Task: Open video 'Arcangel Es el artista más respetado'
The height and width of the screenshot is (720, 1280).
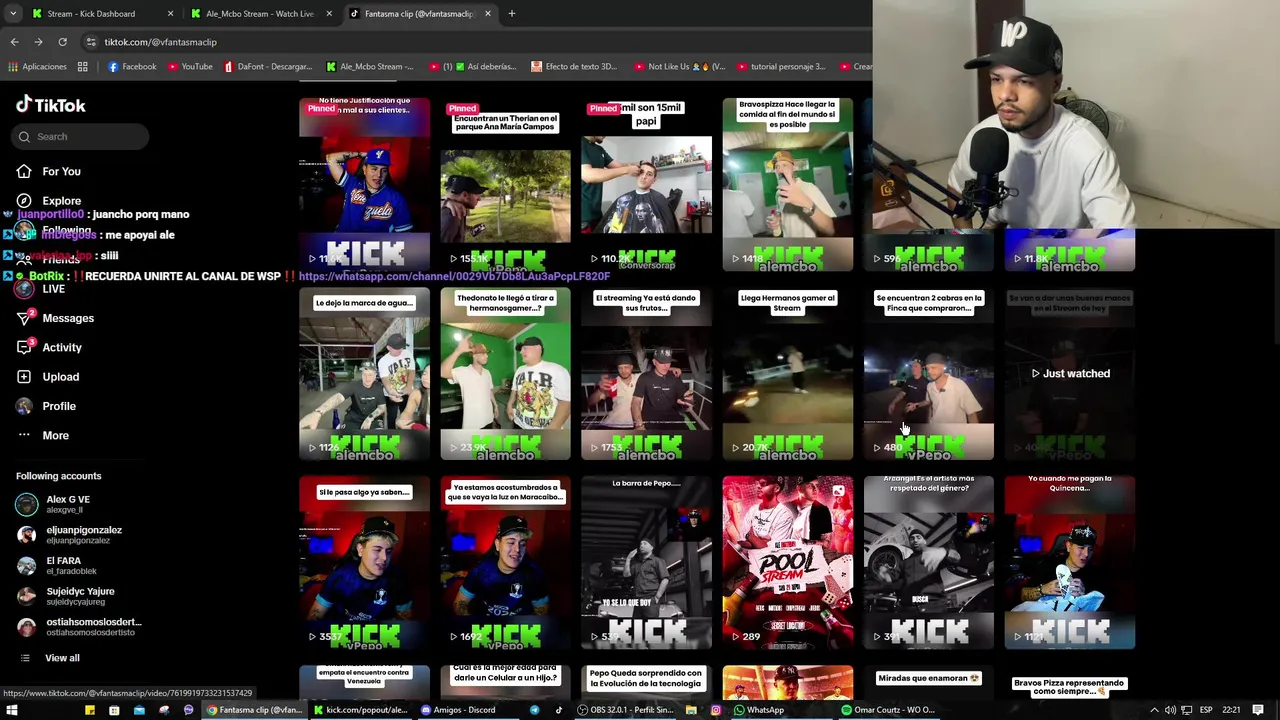Action: [928, 563]
